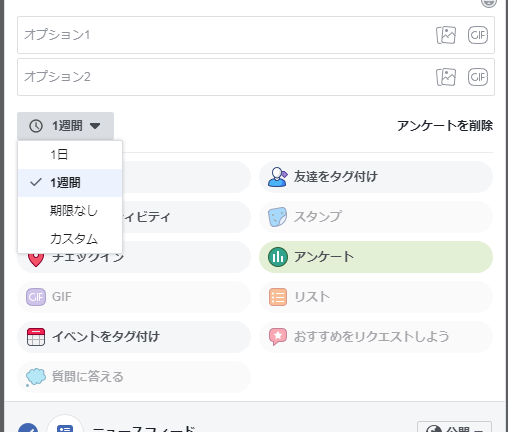The height and width of the screenshot is (432, 508).
Task: Choose 1日 from duration menu
Action: pyautogui.click(x=70, y=155)
